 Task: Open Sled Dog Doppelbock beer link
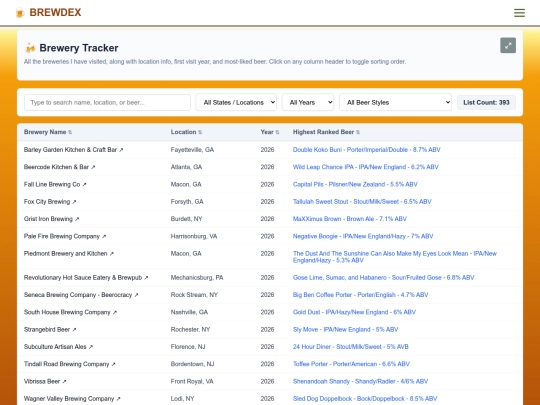365,398
